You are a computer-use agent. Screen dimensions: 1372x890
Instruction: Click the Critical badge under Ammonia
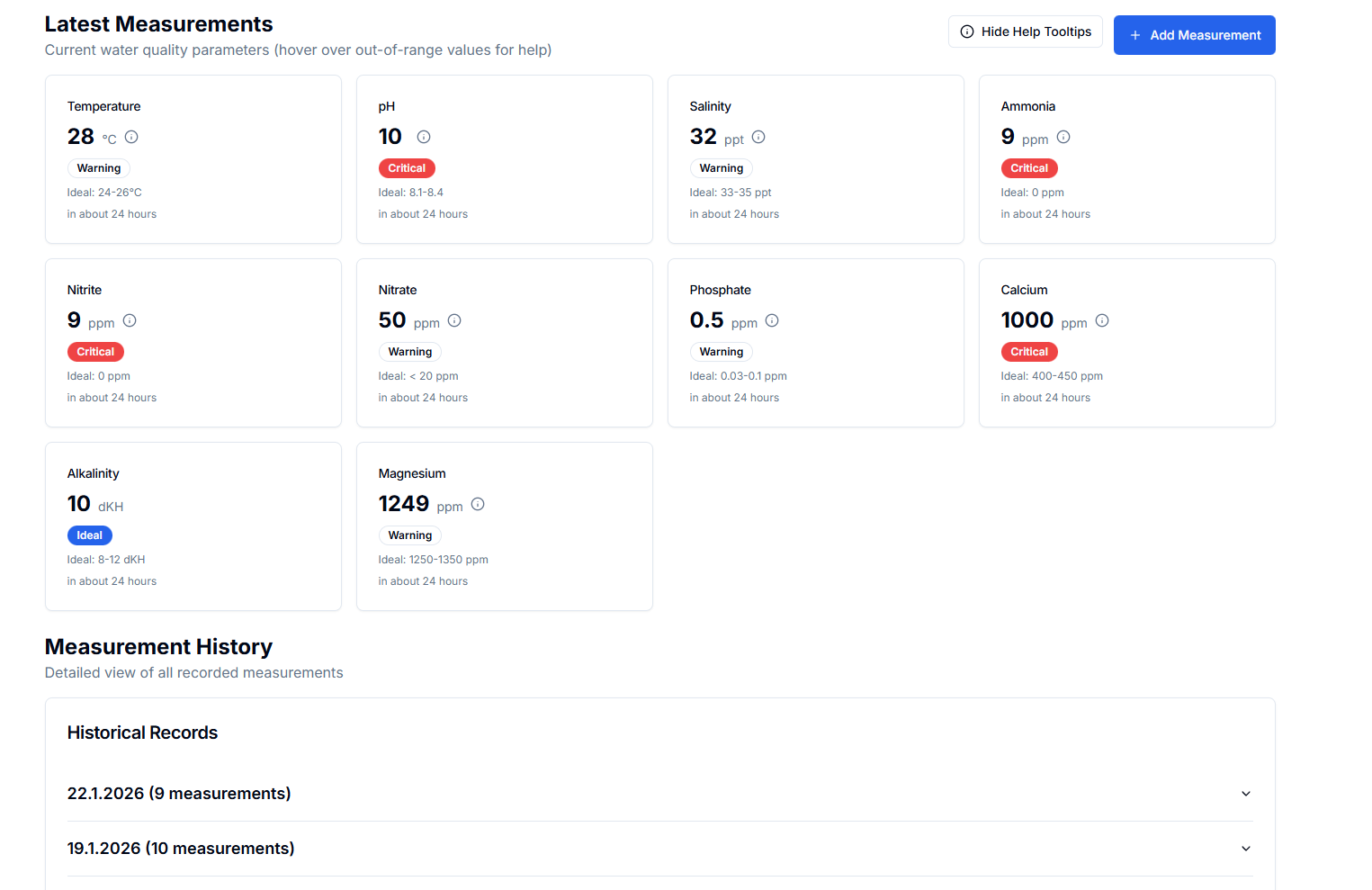[x=1029, y=168]
